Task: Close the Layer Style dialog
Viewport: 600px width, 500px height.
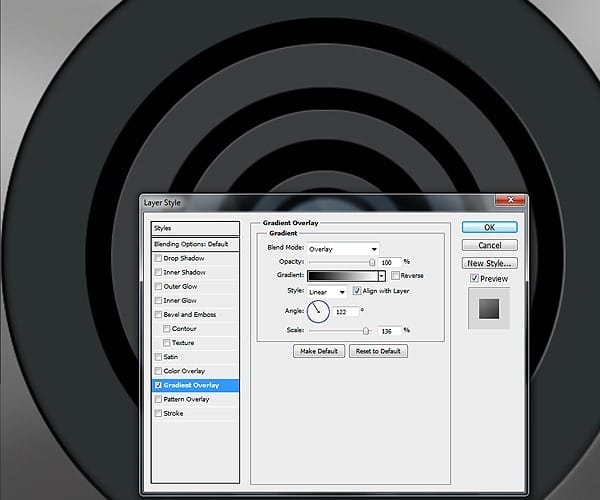Action: coord(510,200)
